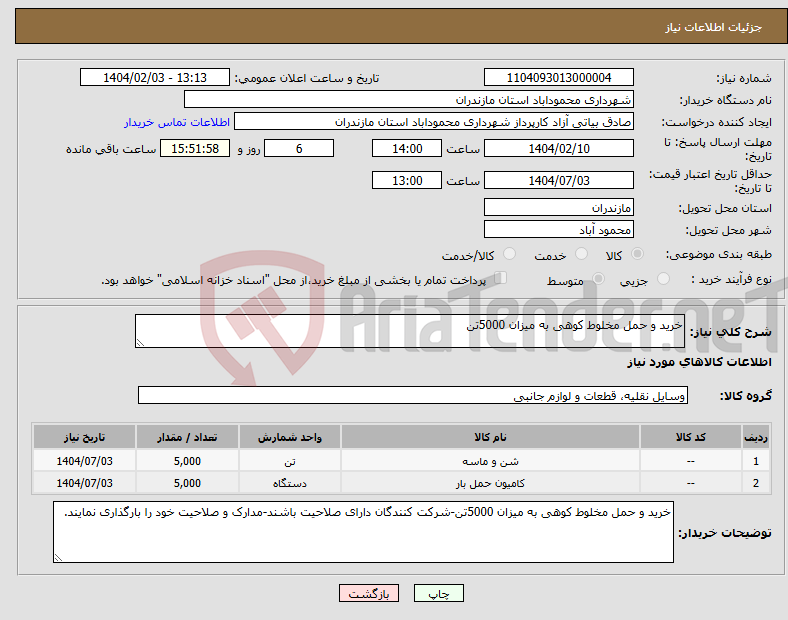The image size is (788, 620).
Task: Click quantity 5,000 in شن و ماسه row
Action: (187, 461)
